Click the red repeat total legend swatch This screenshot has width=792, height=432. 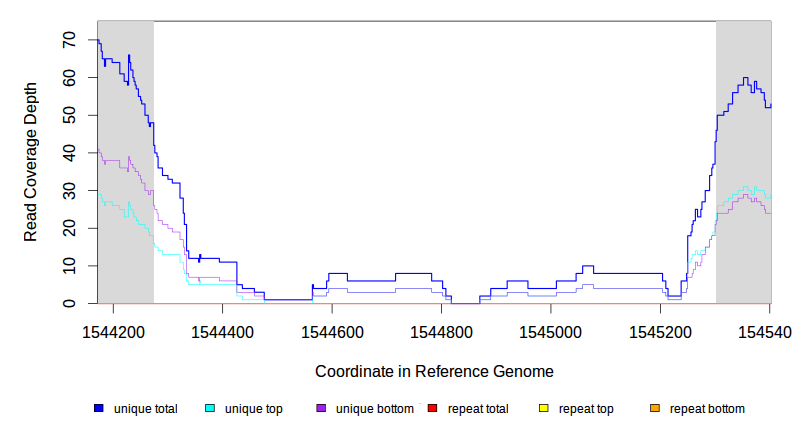(432, 409)
